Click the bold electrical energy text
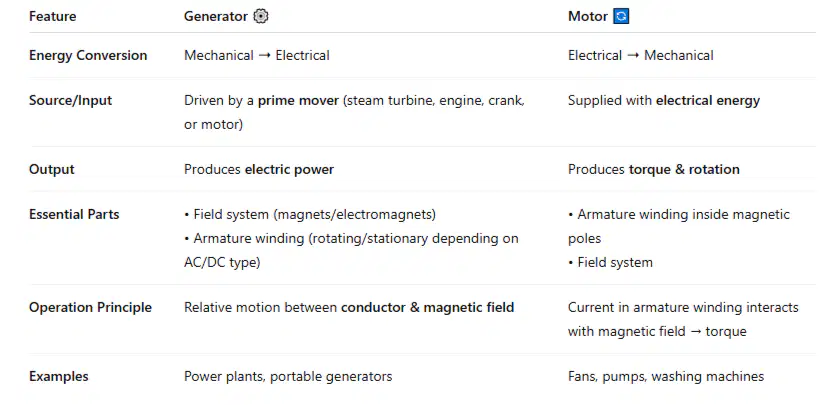 click(x=708, y=101)
